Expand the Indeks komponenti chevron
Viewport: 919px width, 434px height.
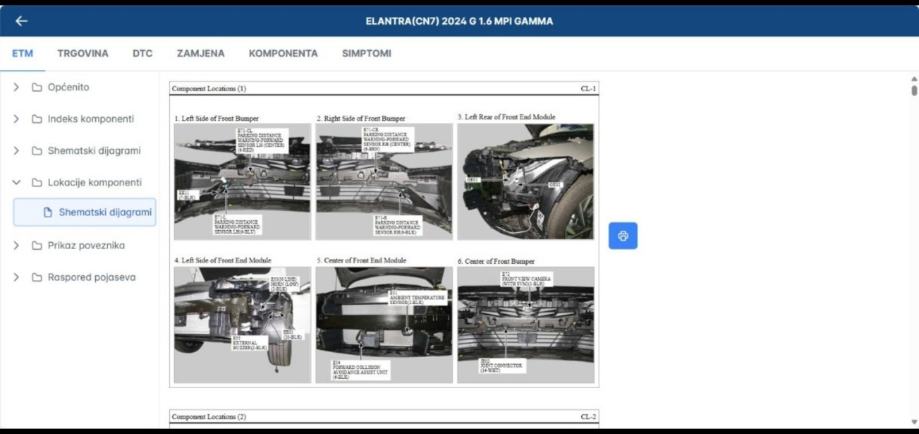click(x=16, y=119)
